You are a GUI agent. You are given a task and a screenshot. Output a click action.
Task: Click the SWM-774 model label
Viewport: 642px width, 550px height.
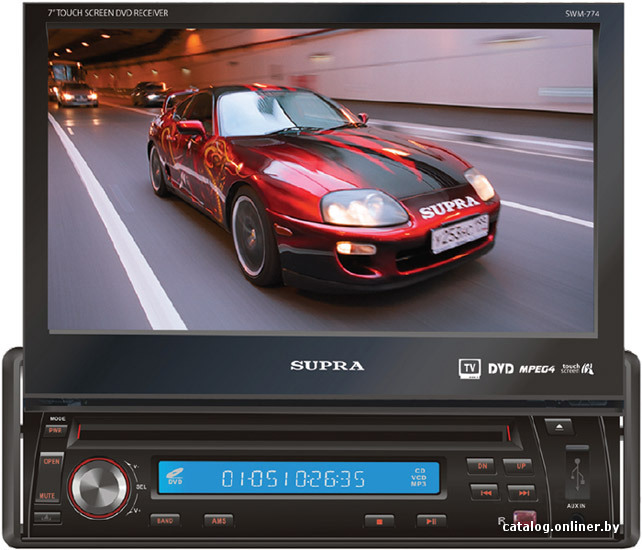click(x=582, y=14)
